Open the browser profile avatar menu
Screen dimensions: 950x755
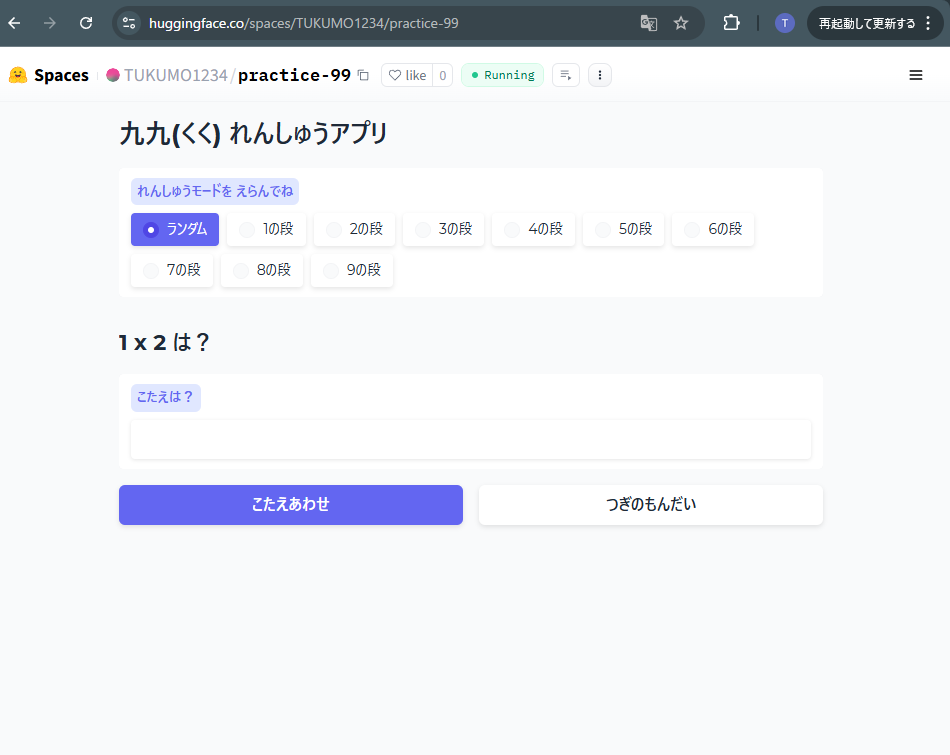[x=784, y=22]
